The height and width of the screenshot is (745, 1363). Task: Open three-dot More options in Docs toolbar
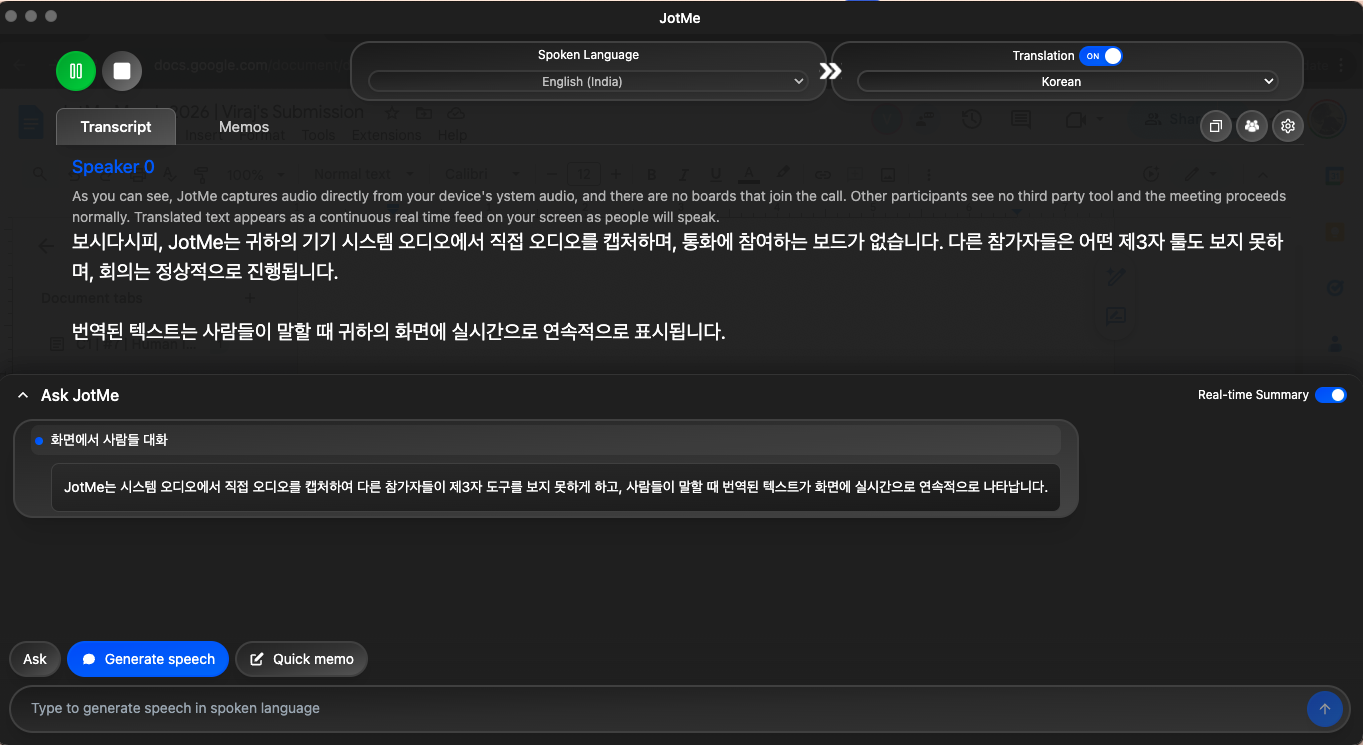coord(928,173)
